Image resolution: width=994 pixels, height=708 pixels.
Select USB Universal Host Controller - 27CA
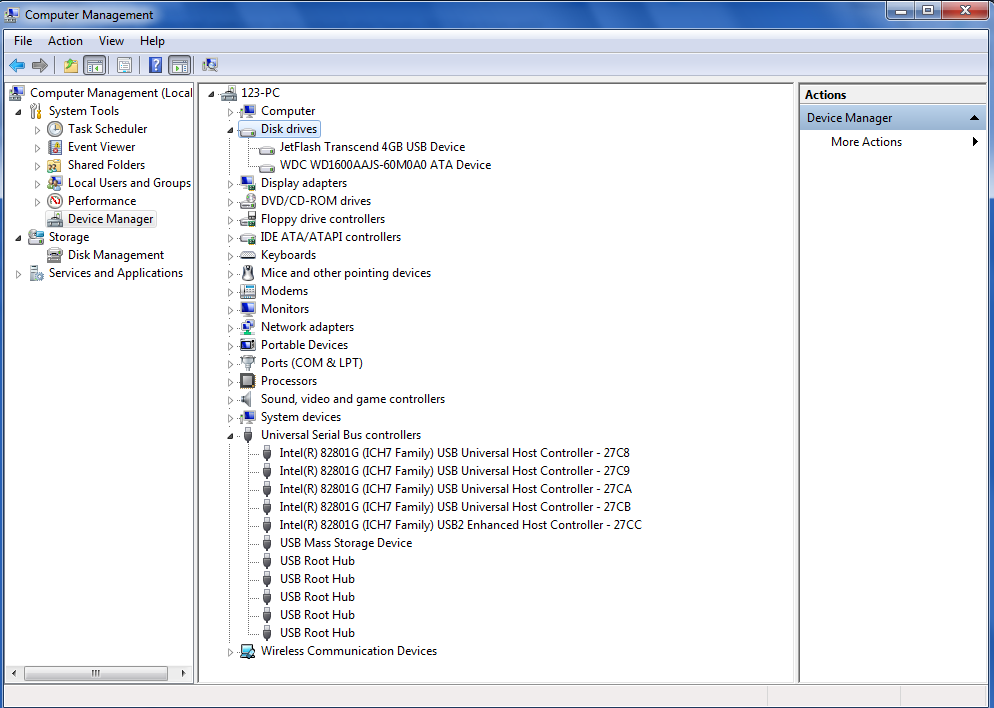pos(456,489)
